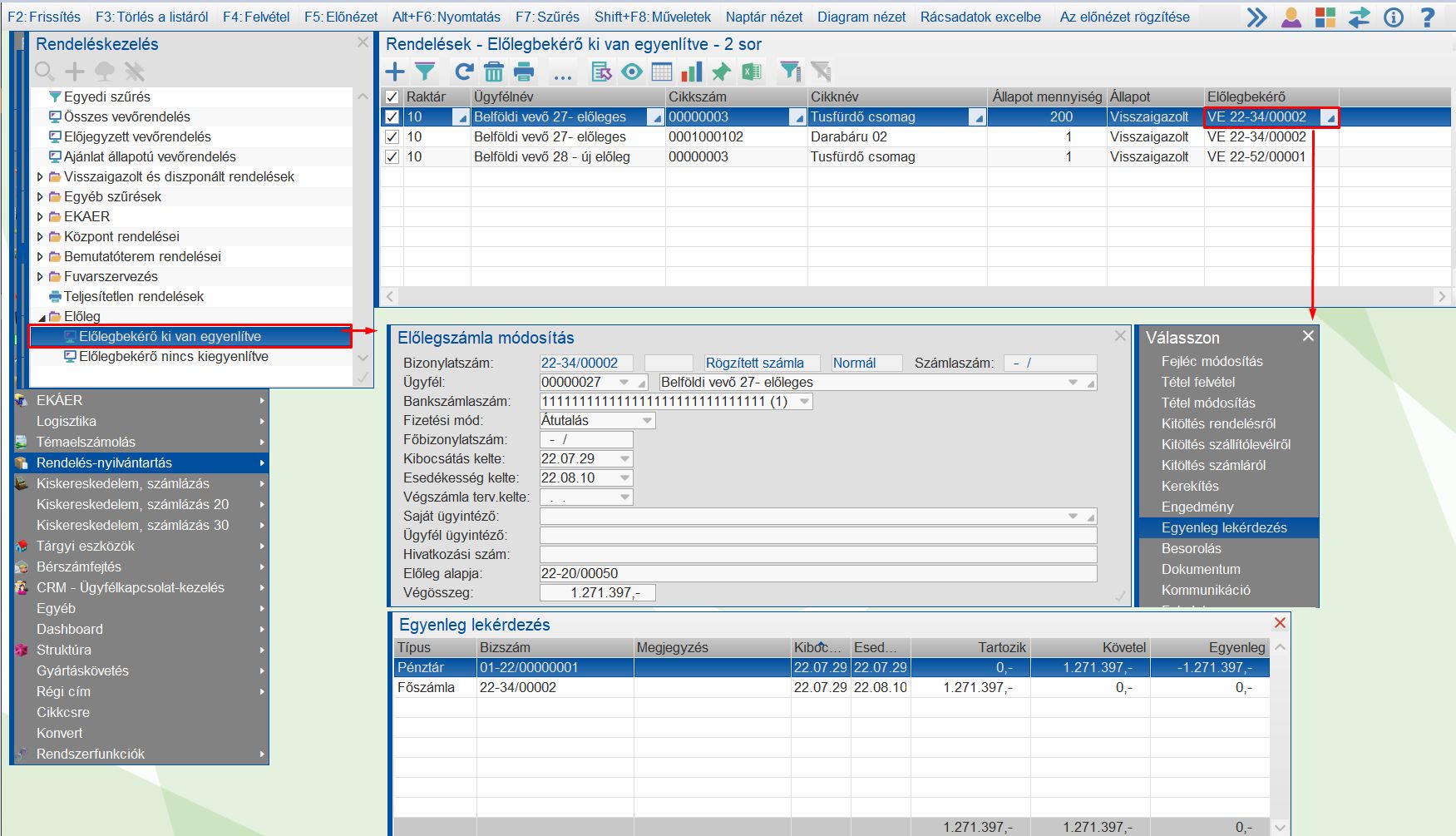The width and height of the screenshot is (1456, 836).
Task: Open the Fizetési mód dropdown
Action: click(648, 421)
